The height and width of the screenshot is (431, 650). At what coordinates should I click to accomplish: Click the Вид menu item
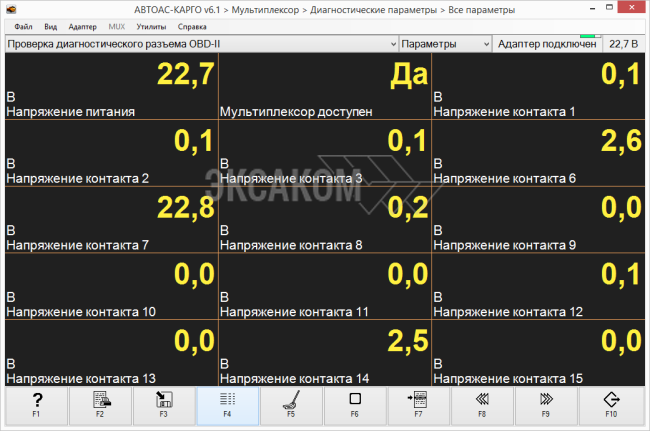coord(50,26)
